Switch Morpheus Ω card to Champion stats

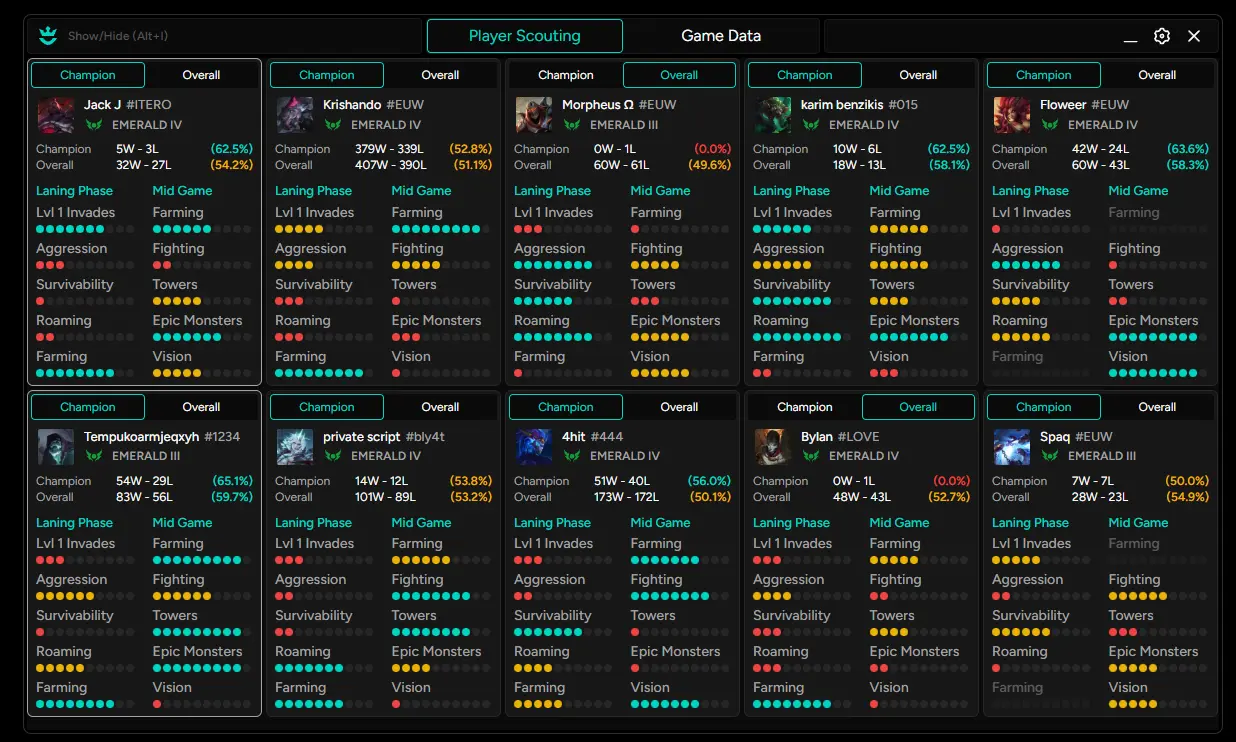pos(565,75)
